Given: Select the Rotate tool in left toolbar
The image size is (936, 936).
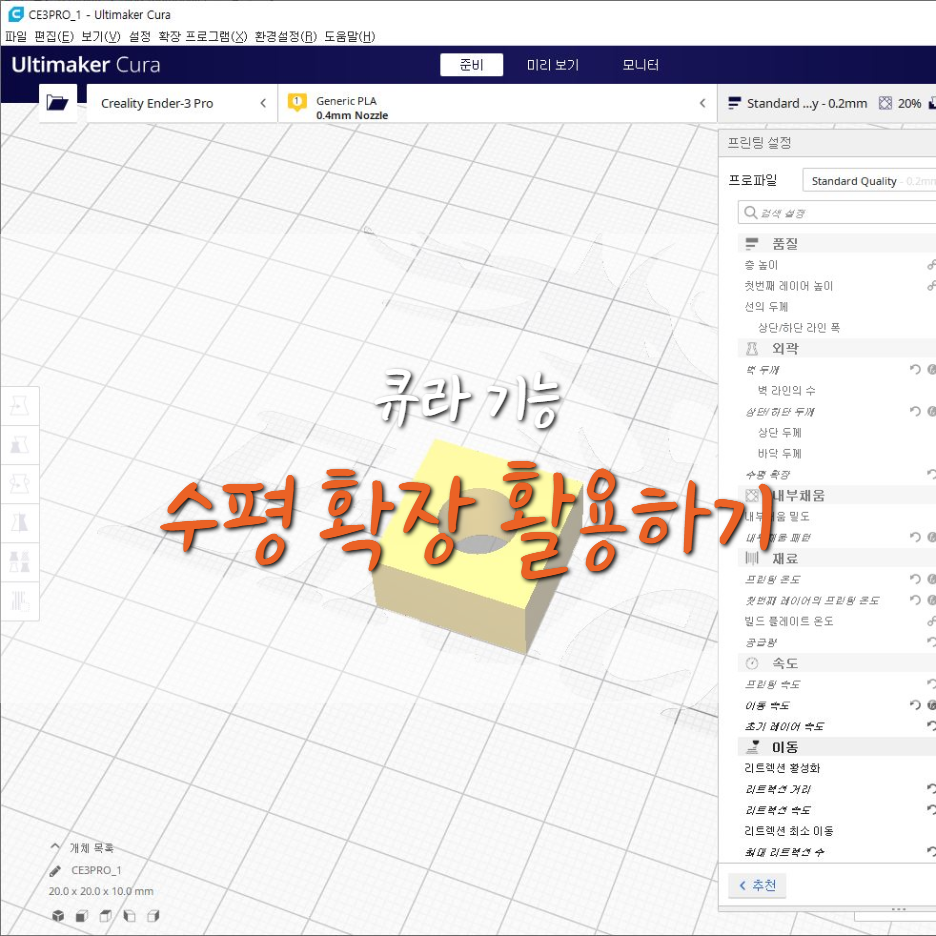Looking at the screenshot, I should point(20,484).
